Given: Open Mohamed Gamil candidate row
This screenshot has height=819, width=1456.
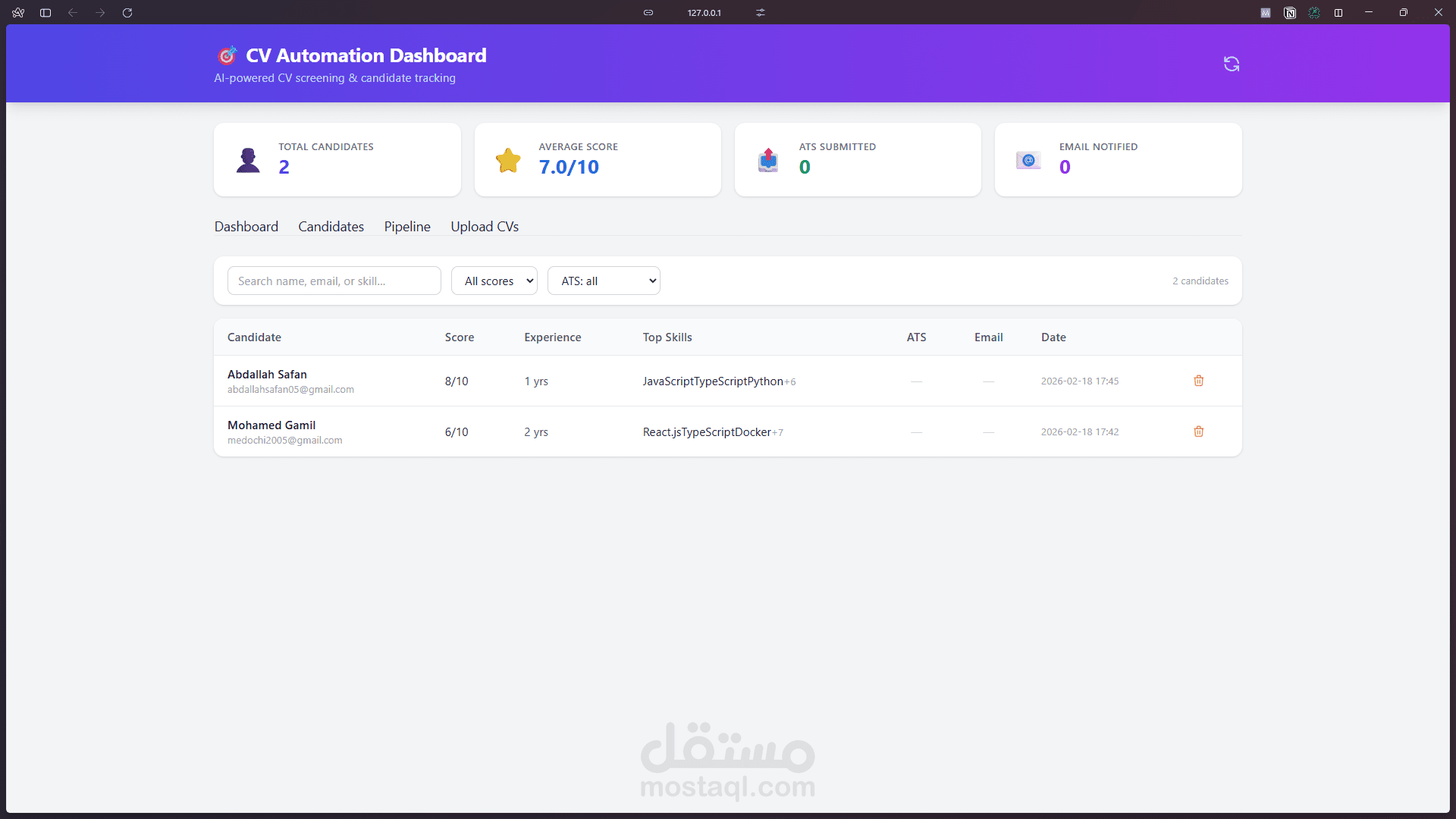Looking at the screenshot, I should (271, 425).
